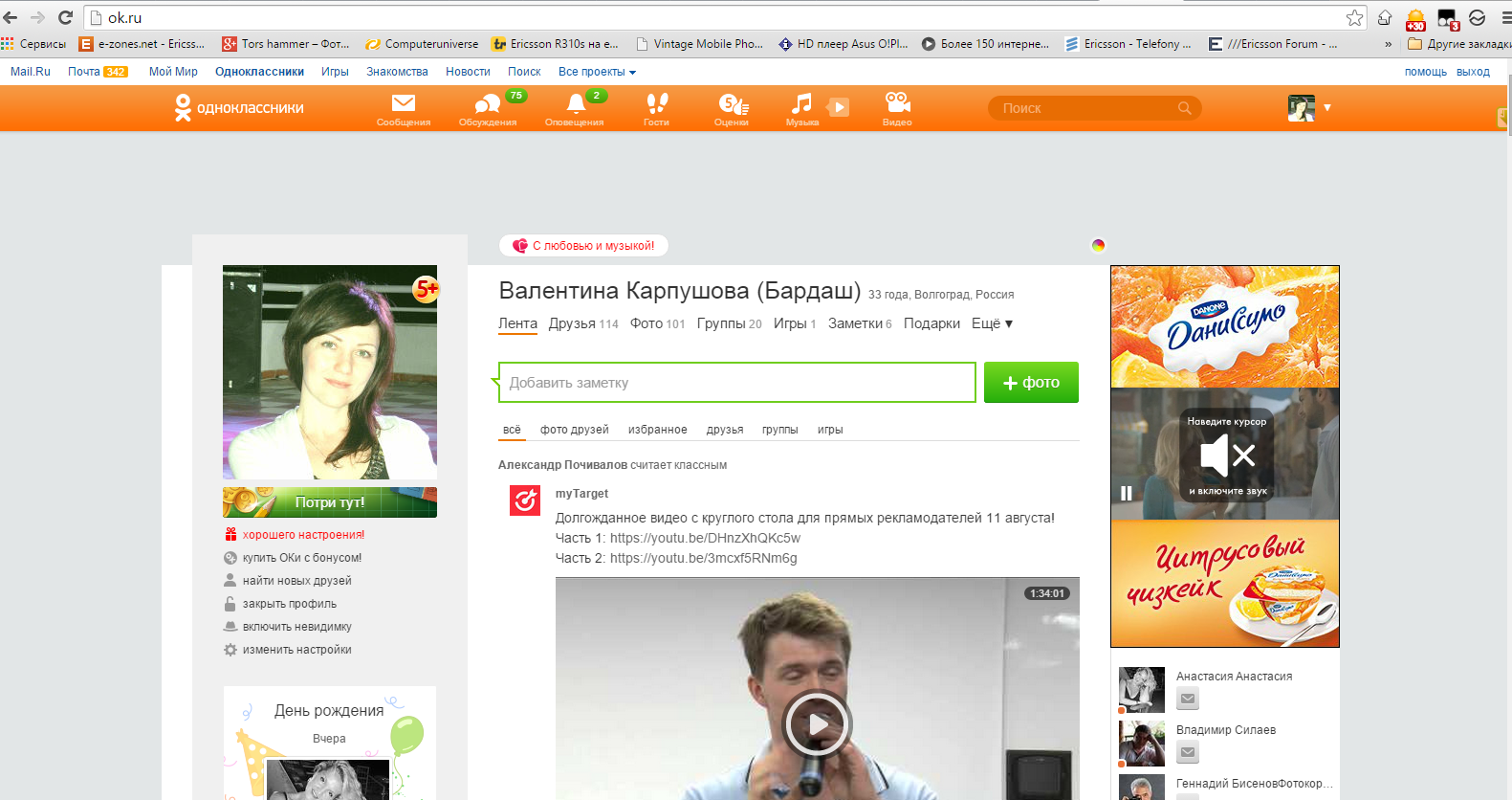Select the Лента tab

tap(517, 323)
